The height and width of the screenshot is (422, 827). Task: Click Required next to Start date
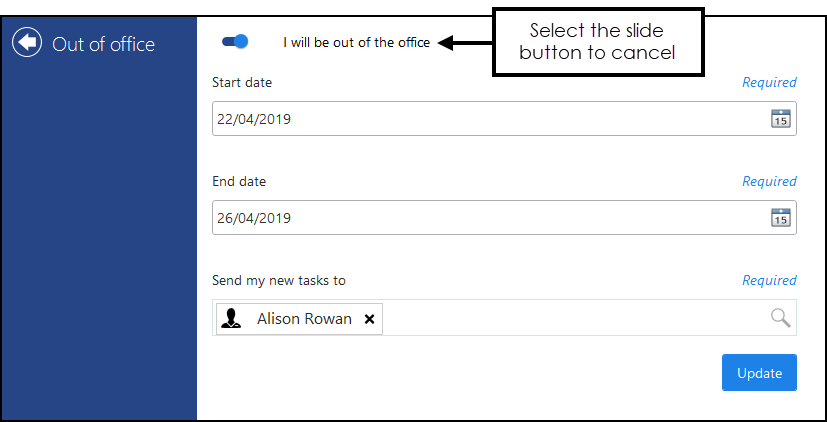point(769,83)
